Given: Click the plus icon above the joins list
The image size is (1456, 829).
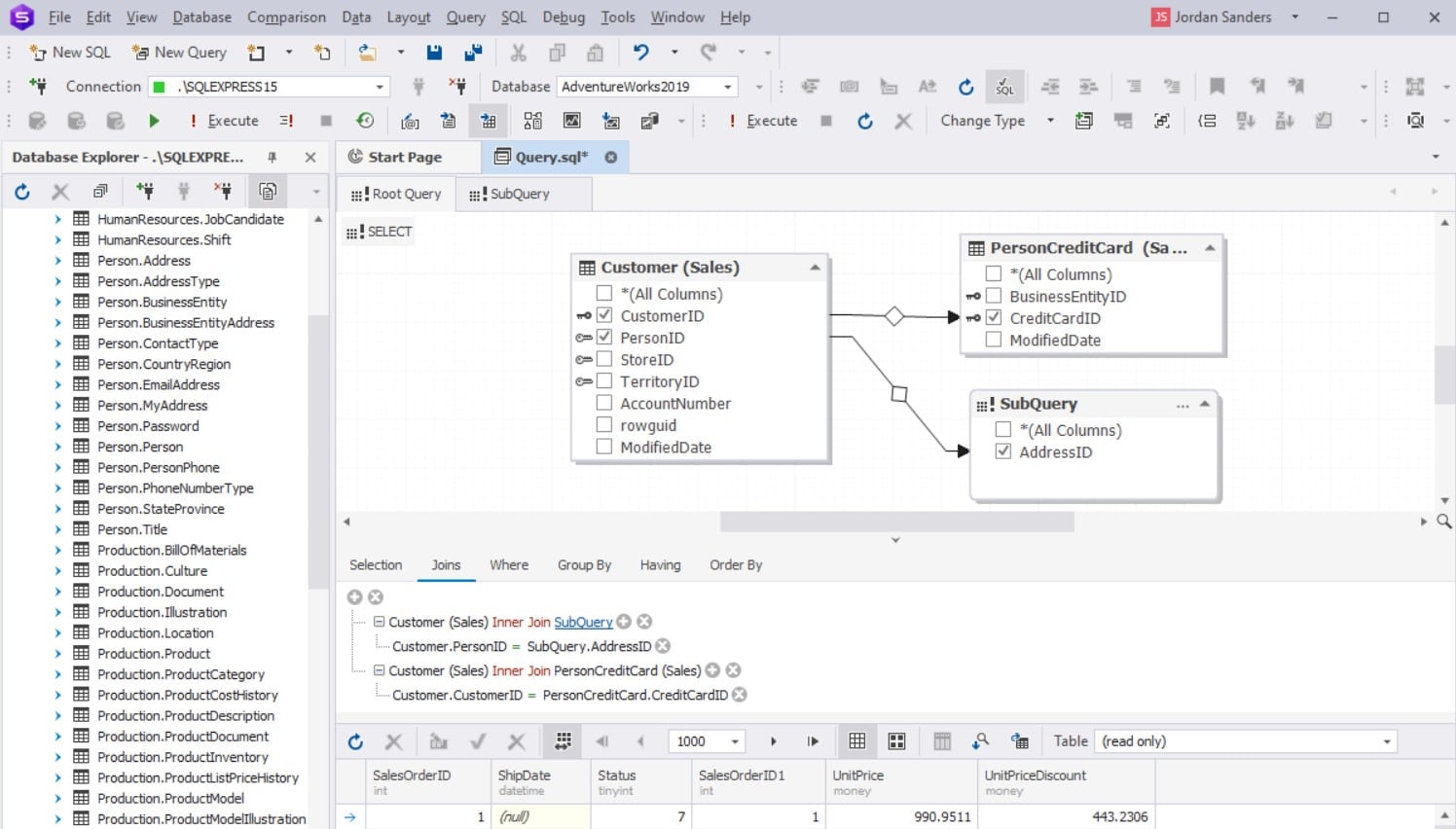Looking at the screenshot, I should tap(354, 597).
